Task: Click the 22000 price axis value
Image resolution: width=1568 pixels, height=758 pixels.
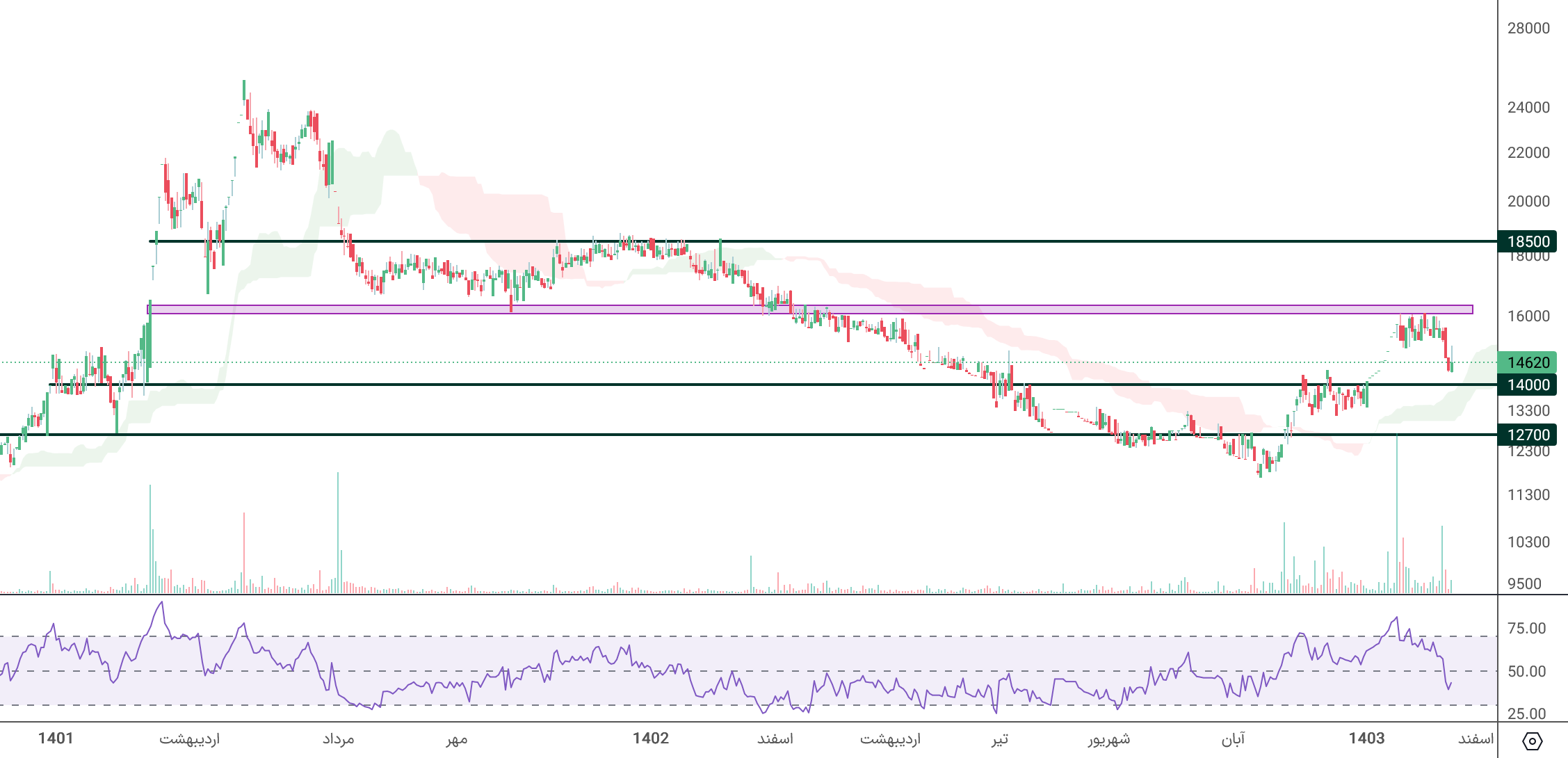Action: click(1528, 152)
